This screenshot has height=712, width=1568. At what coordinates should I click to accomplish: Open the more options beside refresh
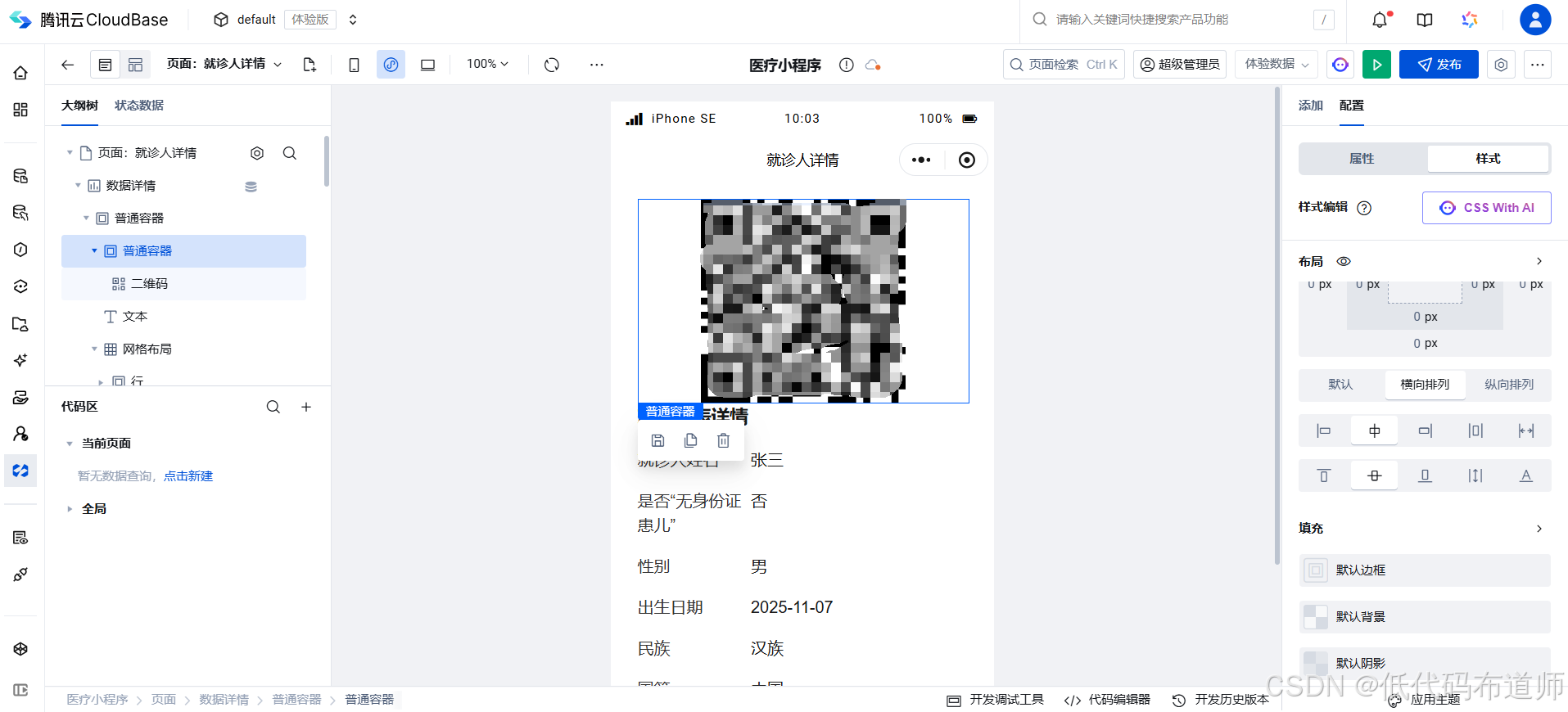597,65
